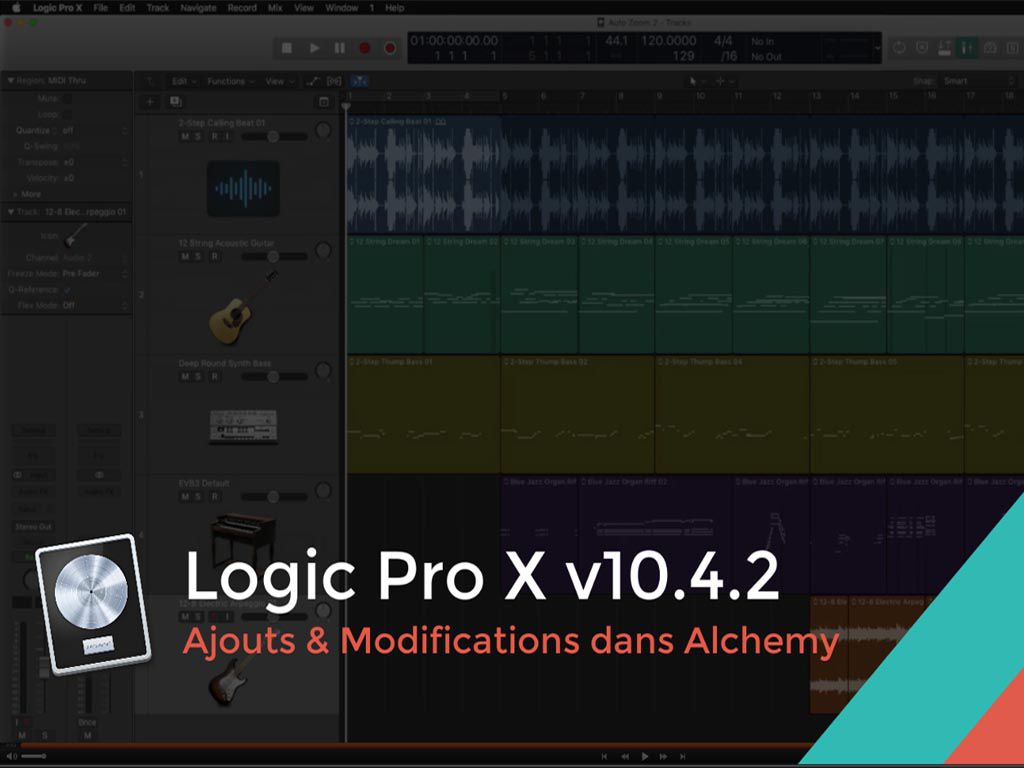Click the Play transport button

click(313, 48)
